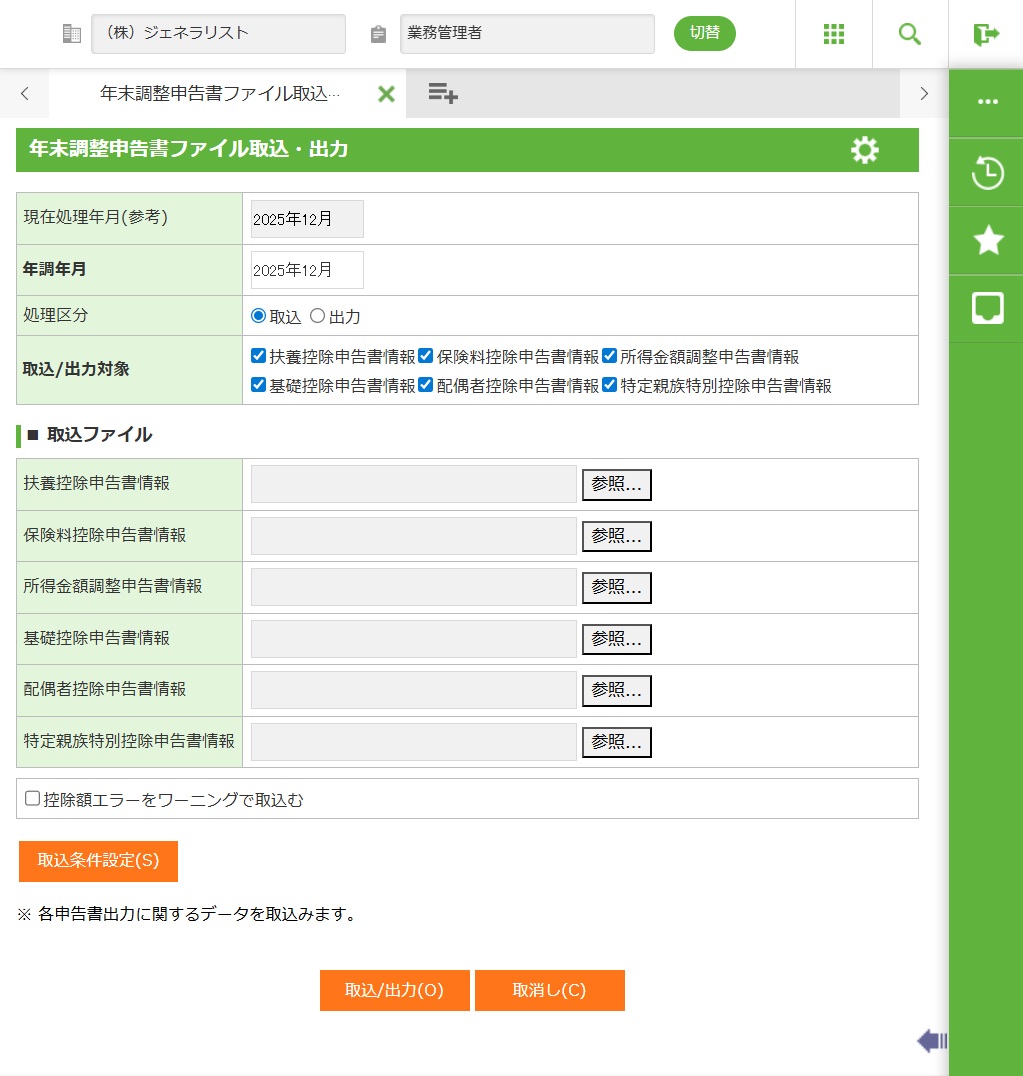The height and width of the screenshot is (1076, 1023).
Task: Open the inbox tray icon in sidebar
Action: 987,309
